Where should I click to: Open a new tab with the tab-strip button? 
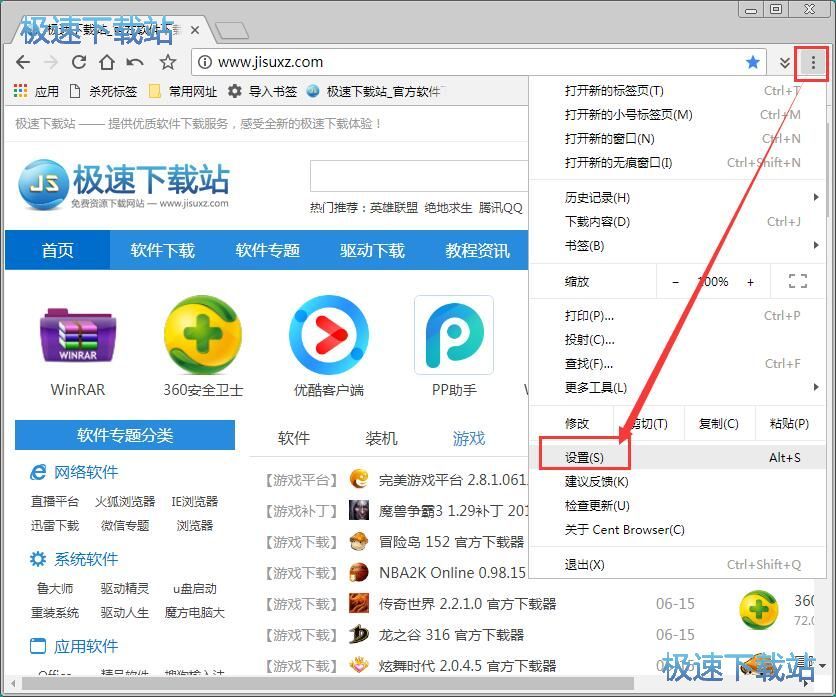[x=231, y=31]
